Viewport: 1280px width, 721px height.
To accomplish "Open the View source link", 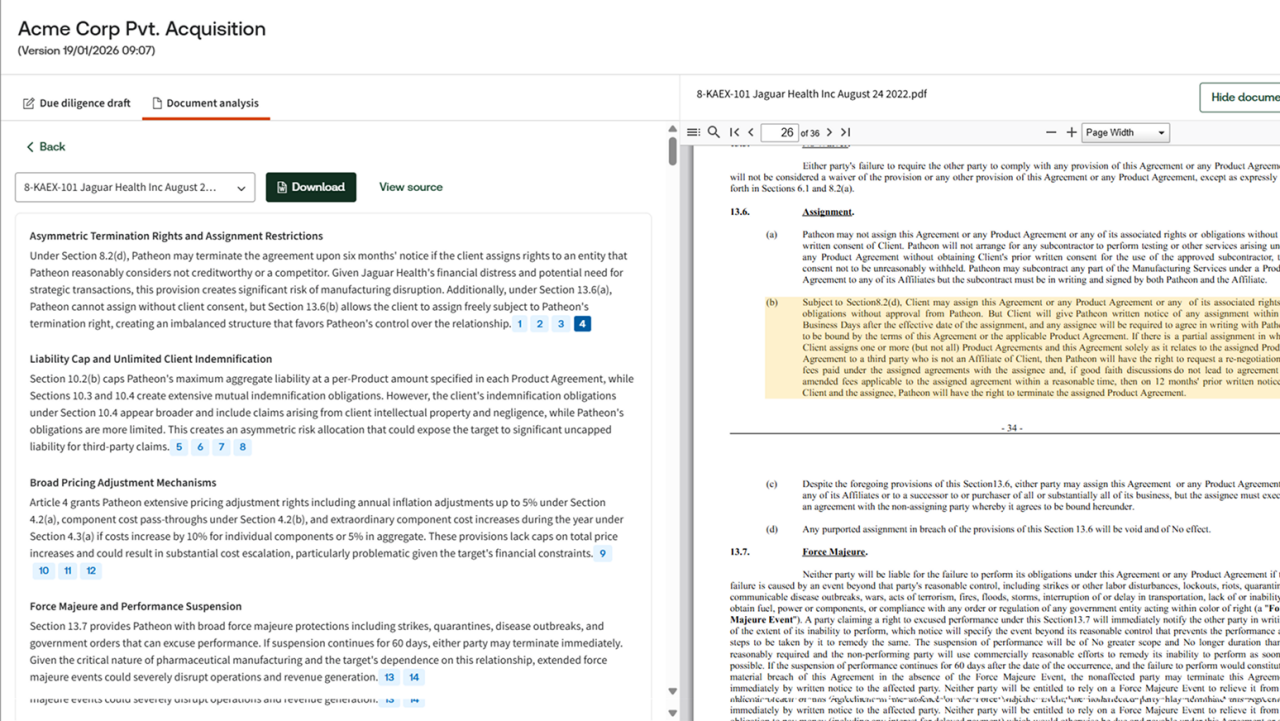I will tap(410, 187).
